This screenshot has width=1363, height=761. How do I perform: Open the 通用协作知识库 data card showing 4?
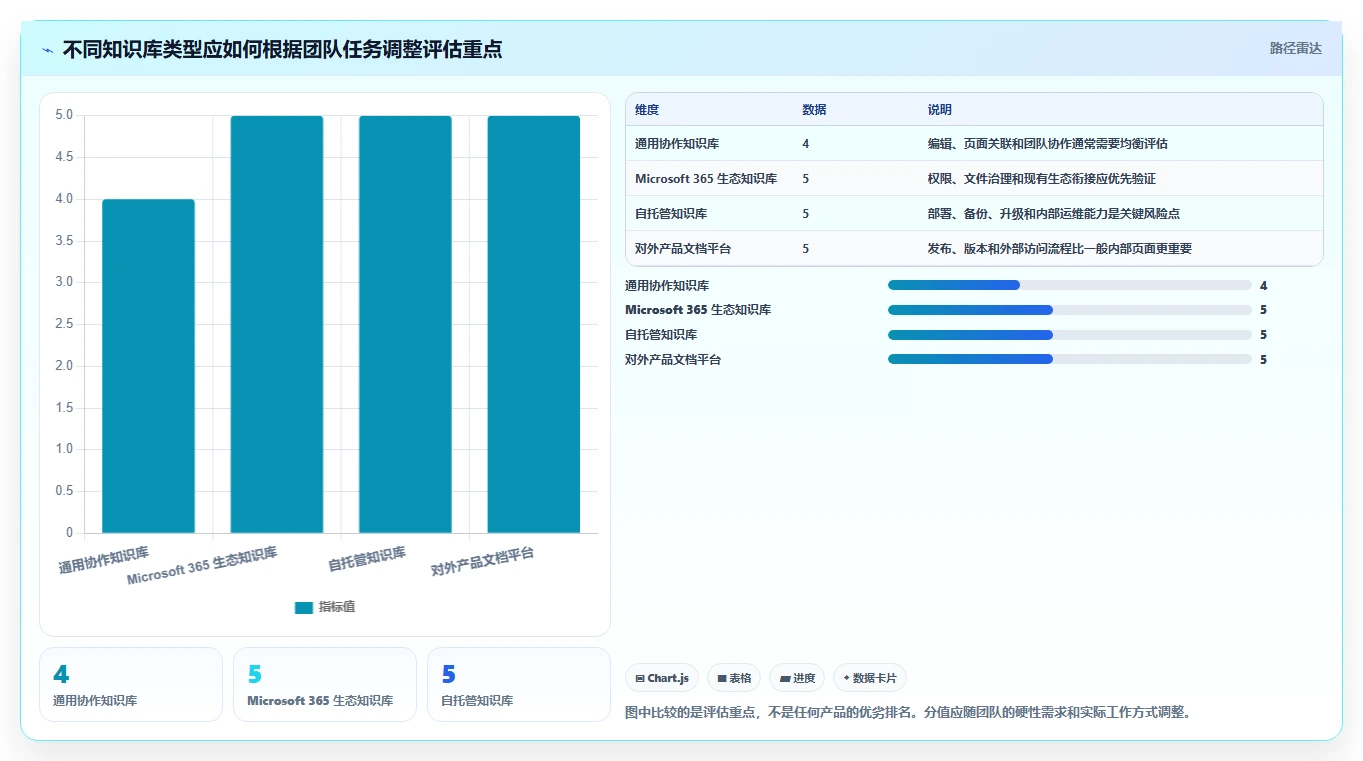131,684
